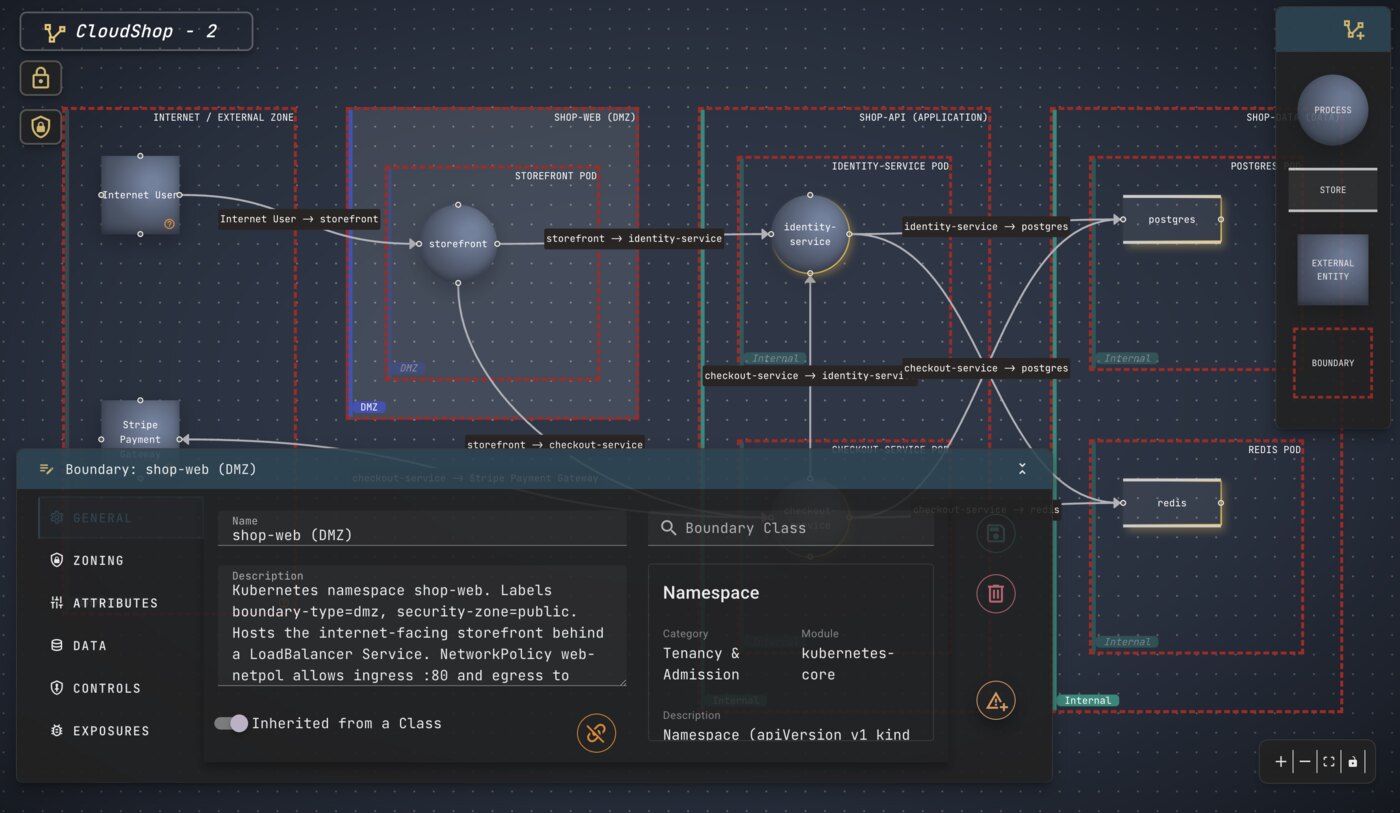Screen dimensions: 1400x813
Task: Click the 'storefront → checkout-service' flow label
Action: pos(555,444)
